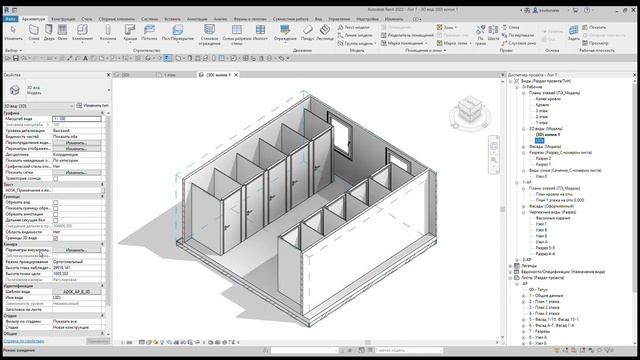This screenshot has height=360, width=640.
Task: Switch to the Управление ribbon tab
Action: [x=339, y=19]
